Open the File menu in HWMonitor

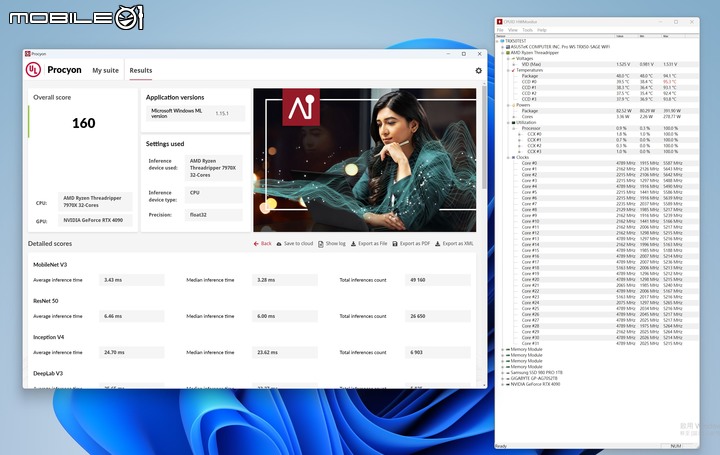click(x=500, y=30)
